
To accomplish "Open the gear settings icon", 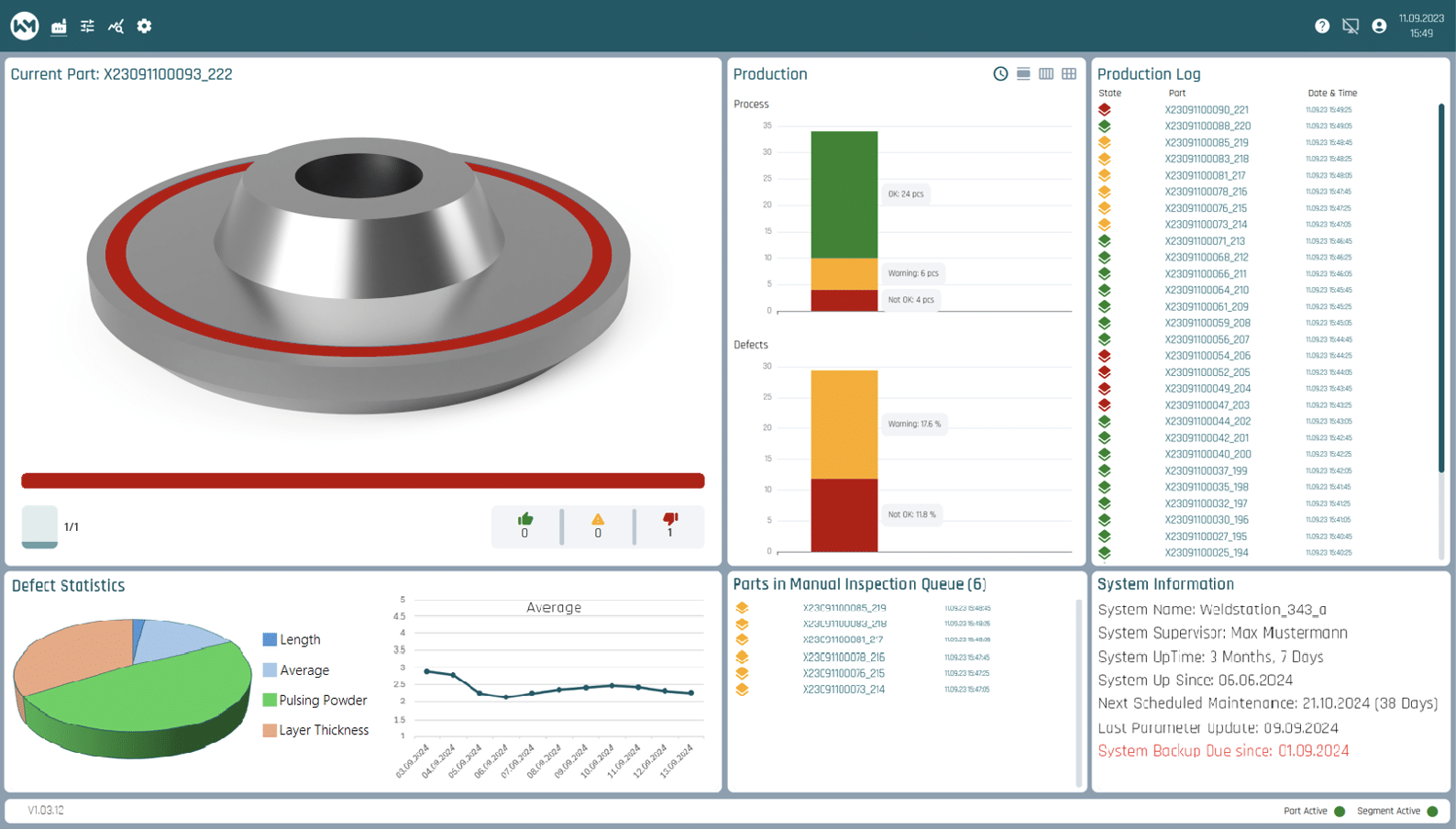I will point(144,27).
